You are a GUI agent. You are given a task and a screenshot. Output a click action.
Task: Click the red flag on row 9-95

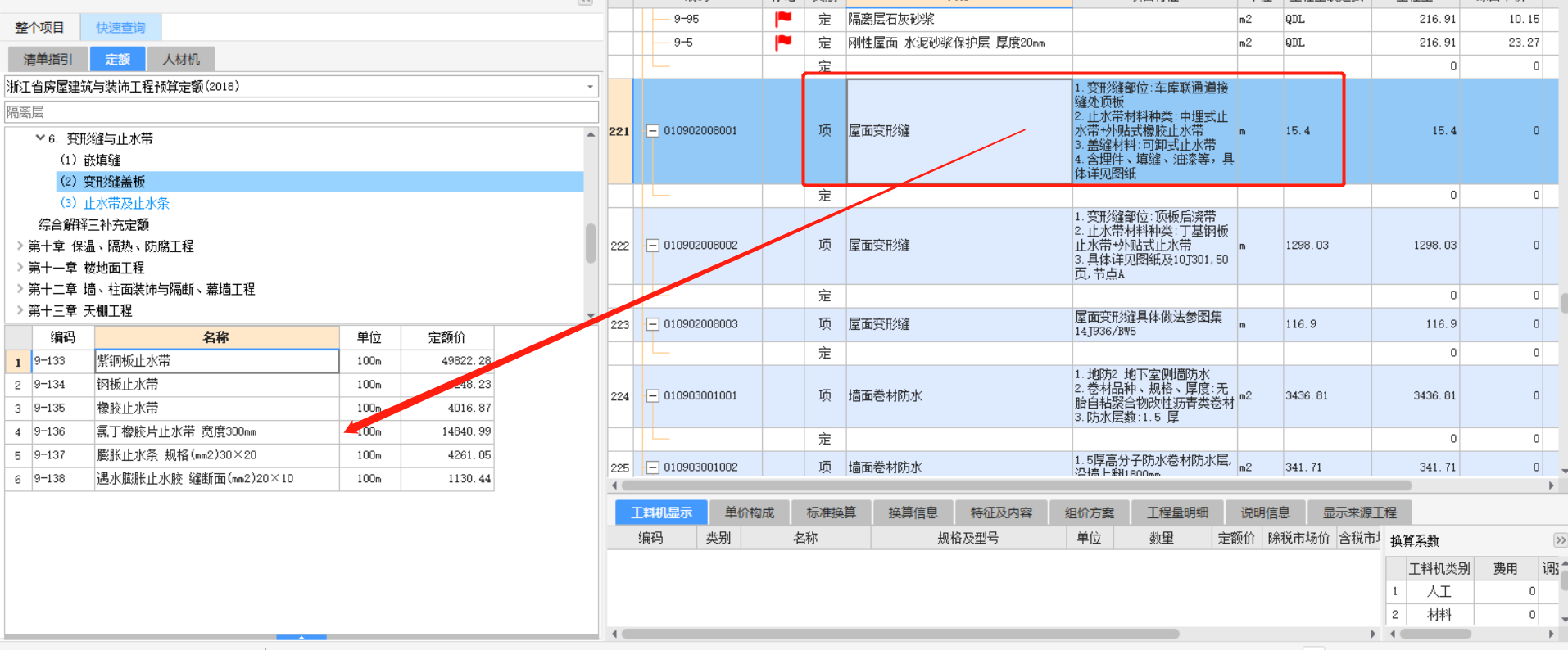click(x=783, y=18)
